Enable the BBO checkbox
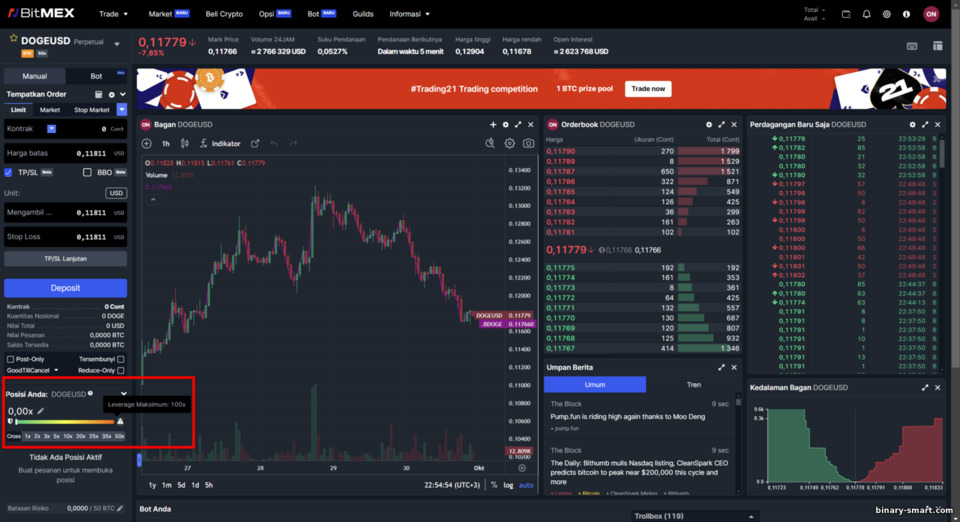Viewport: 960px width, 522px height. tap(87, 173)
